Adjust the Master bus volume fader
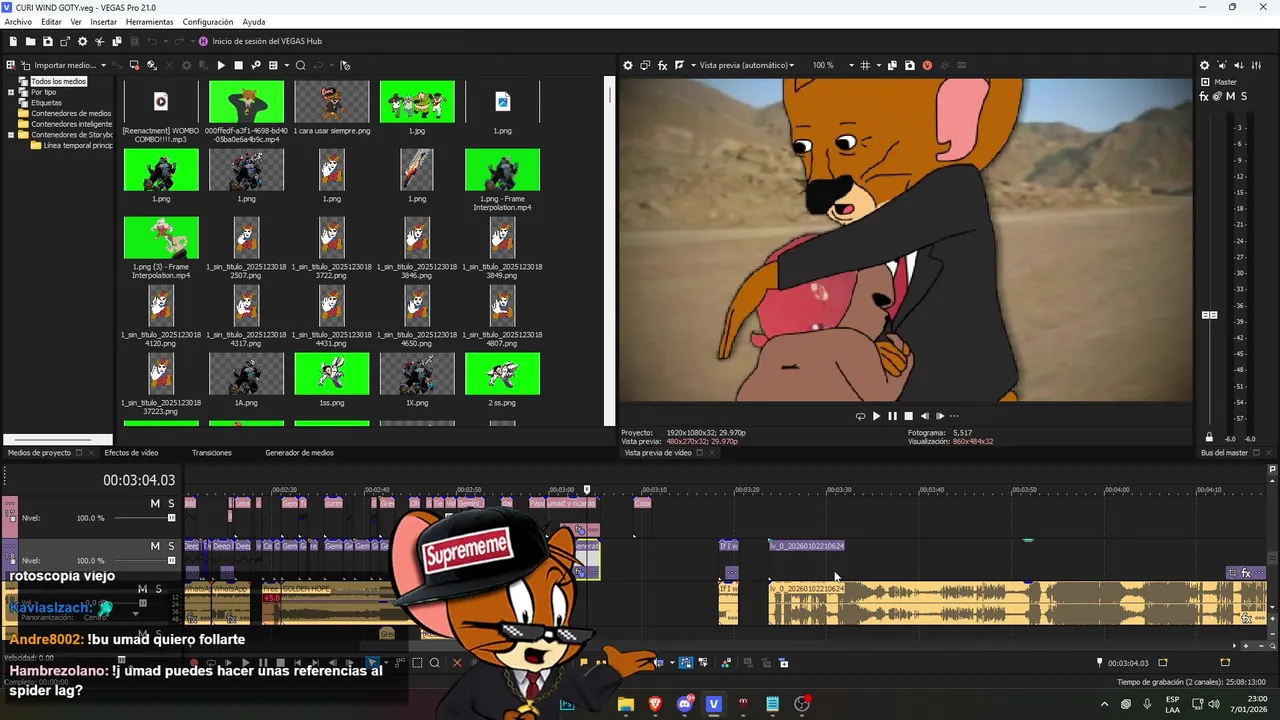This screenshot has width=1280, height=720. (1209, 315)
